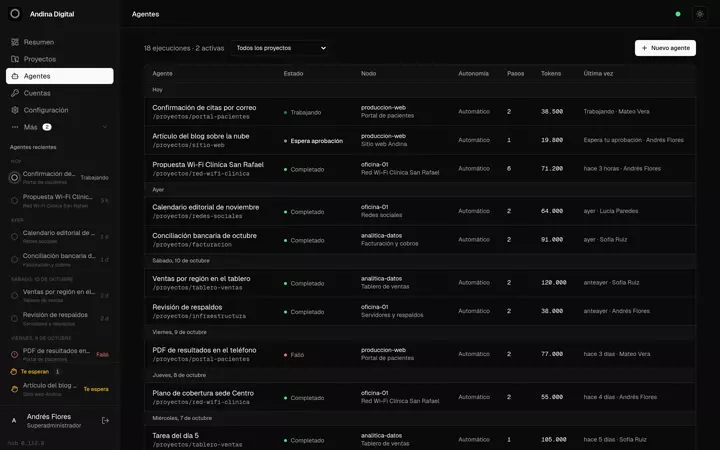Open row Ventas por región en el tablero

pyautogui.click(x=420, y=283)
